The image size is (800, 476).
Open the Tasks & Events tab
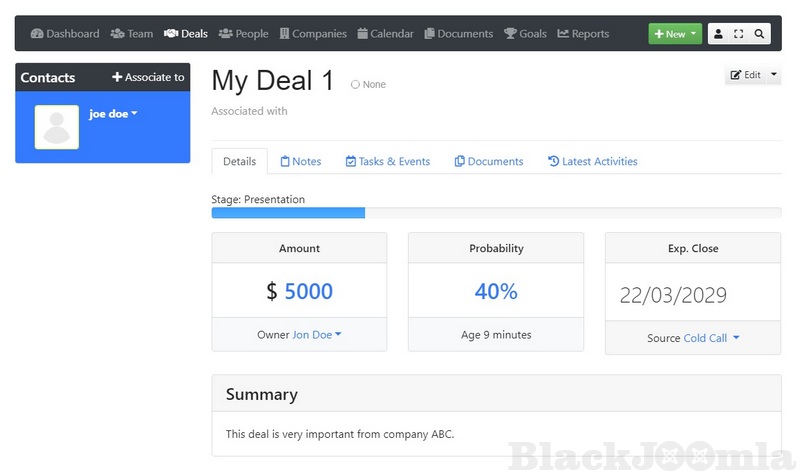pyautogui.click(x=387, y=161)
